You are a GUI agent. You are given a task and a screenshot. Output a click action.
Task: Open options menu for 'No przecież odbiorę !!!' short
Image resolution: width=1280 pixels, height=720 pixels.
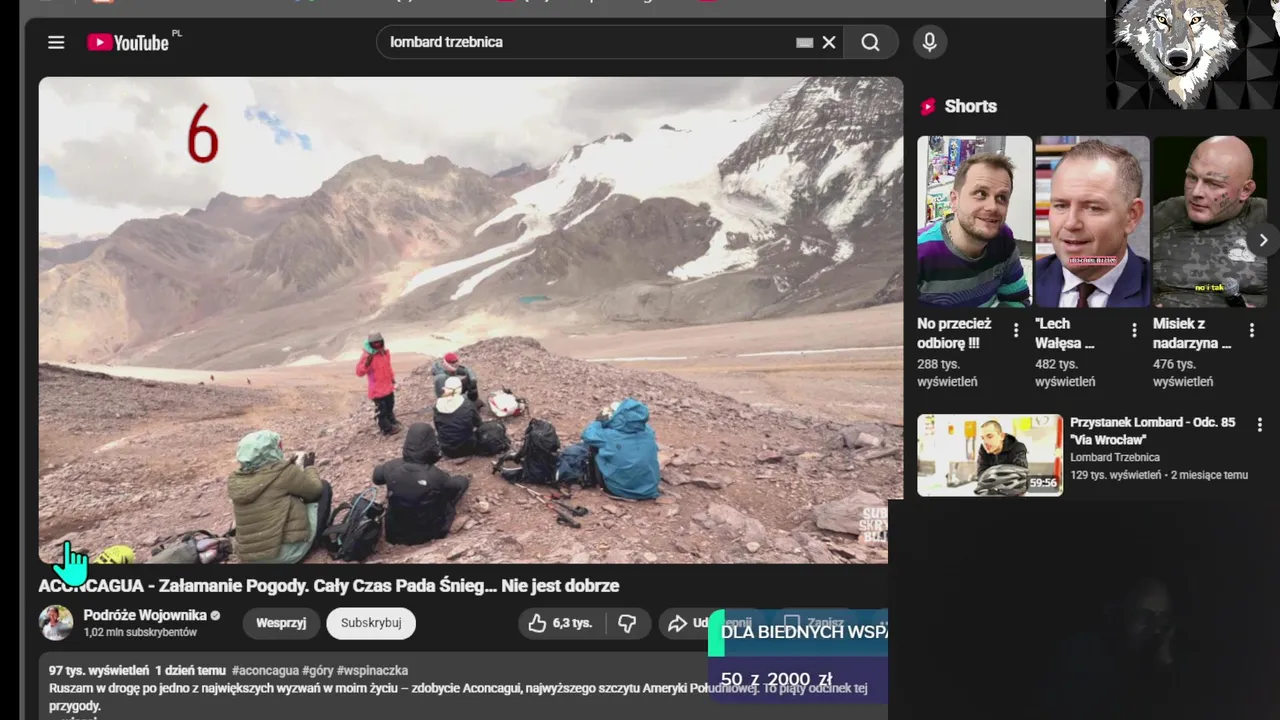click(1016, 329)
